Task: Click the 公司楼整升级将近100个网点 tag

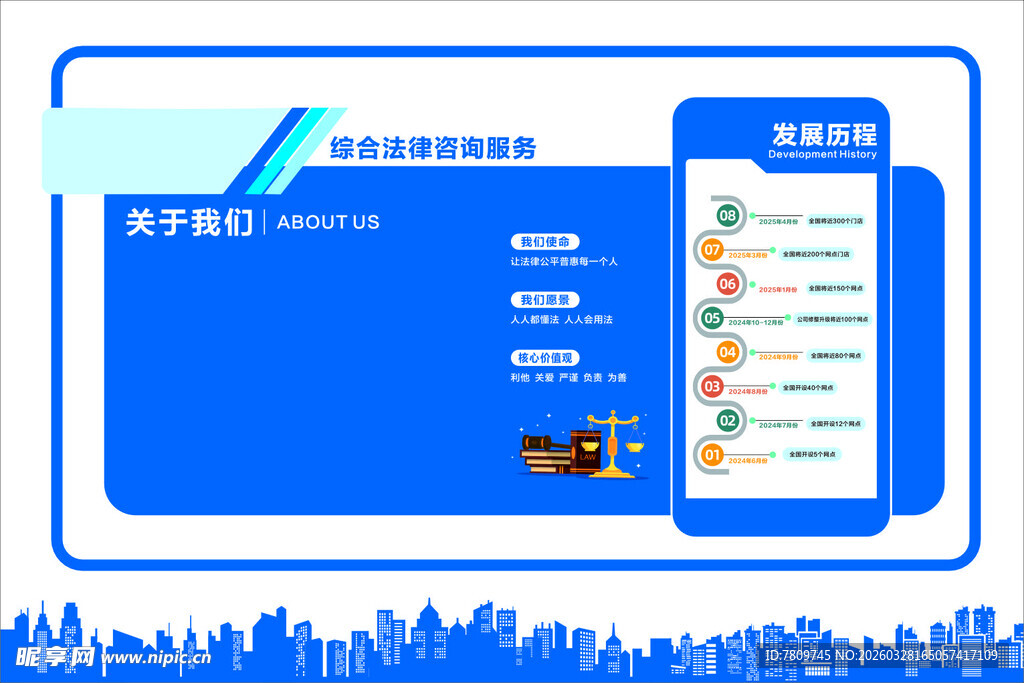Action: [x=832, y=319]
